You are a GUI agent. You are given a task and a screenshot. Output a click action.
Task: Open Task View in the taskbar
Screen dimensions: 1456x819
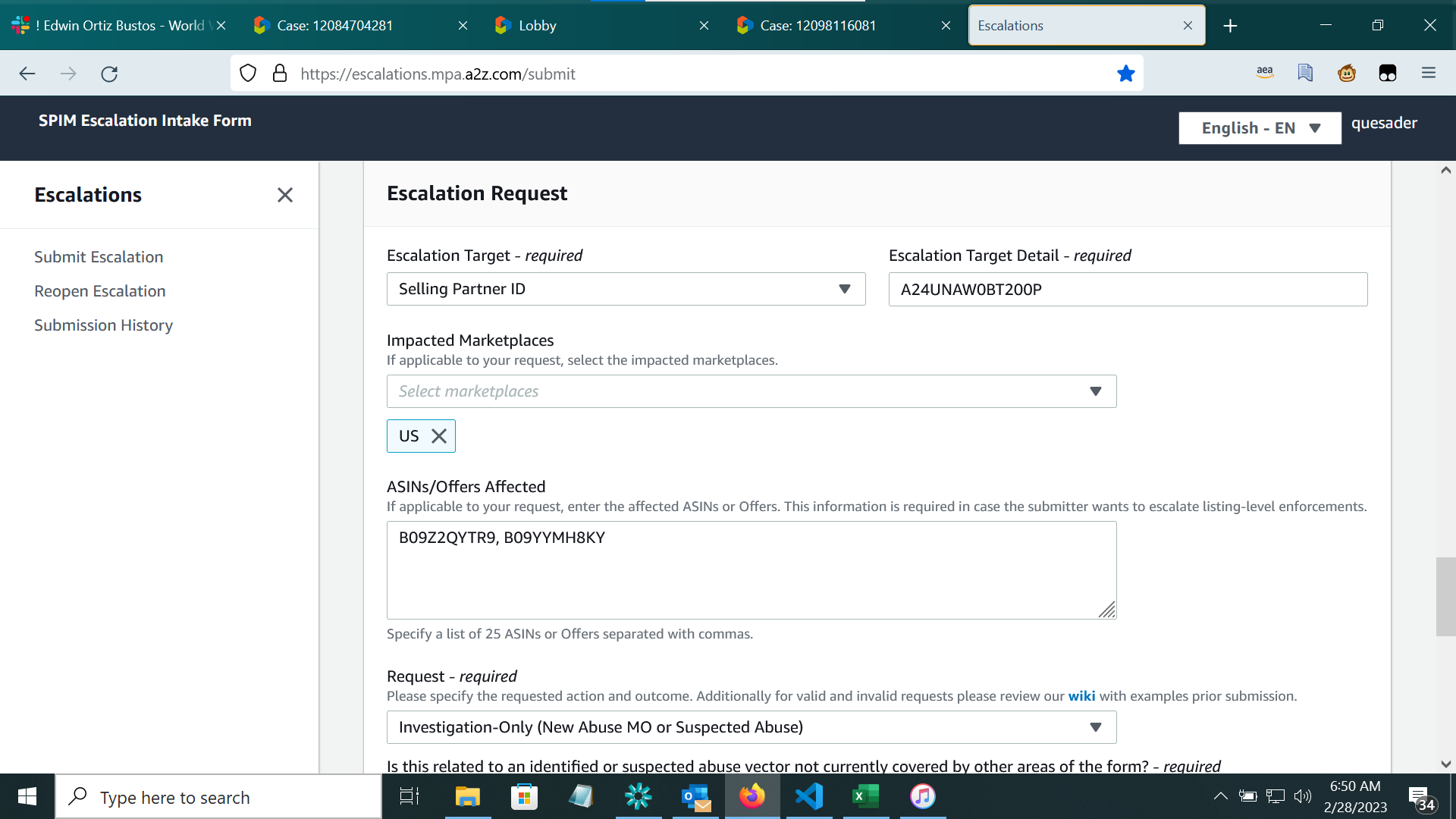pyautogui.click(x=409, y=796)
